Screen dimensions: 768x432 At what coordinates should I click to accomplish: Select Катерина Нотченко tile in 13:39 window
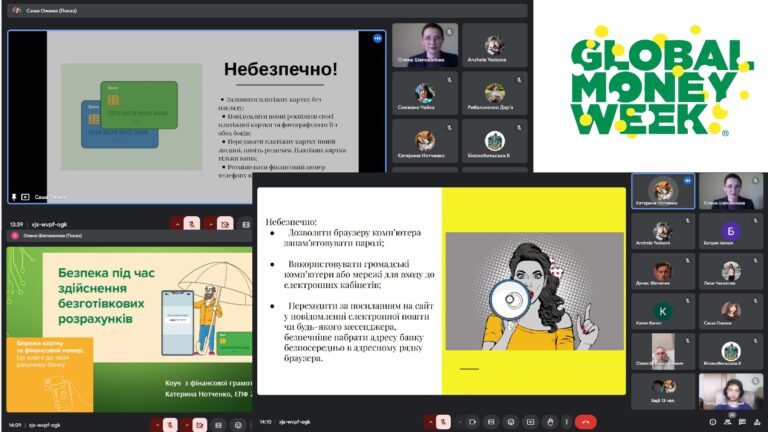pyautogui.click(x=425, y=141)
